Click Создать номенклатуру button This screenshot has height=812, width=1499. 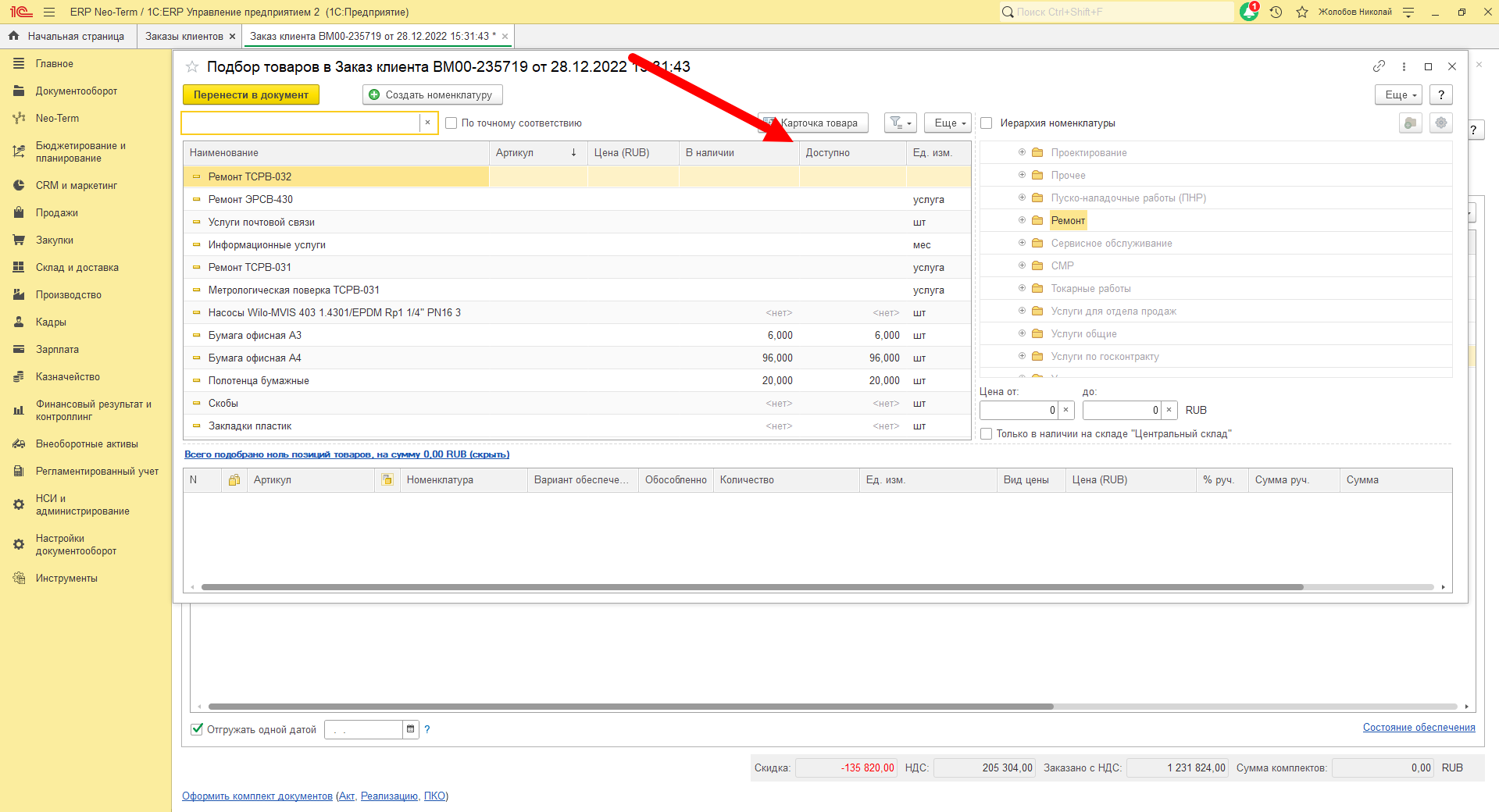[432, 94]
